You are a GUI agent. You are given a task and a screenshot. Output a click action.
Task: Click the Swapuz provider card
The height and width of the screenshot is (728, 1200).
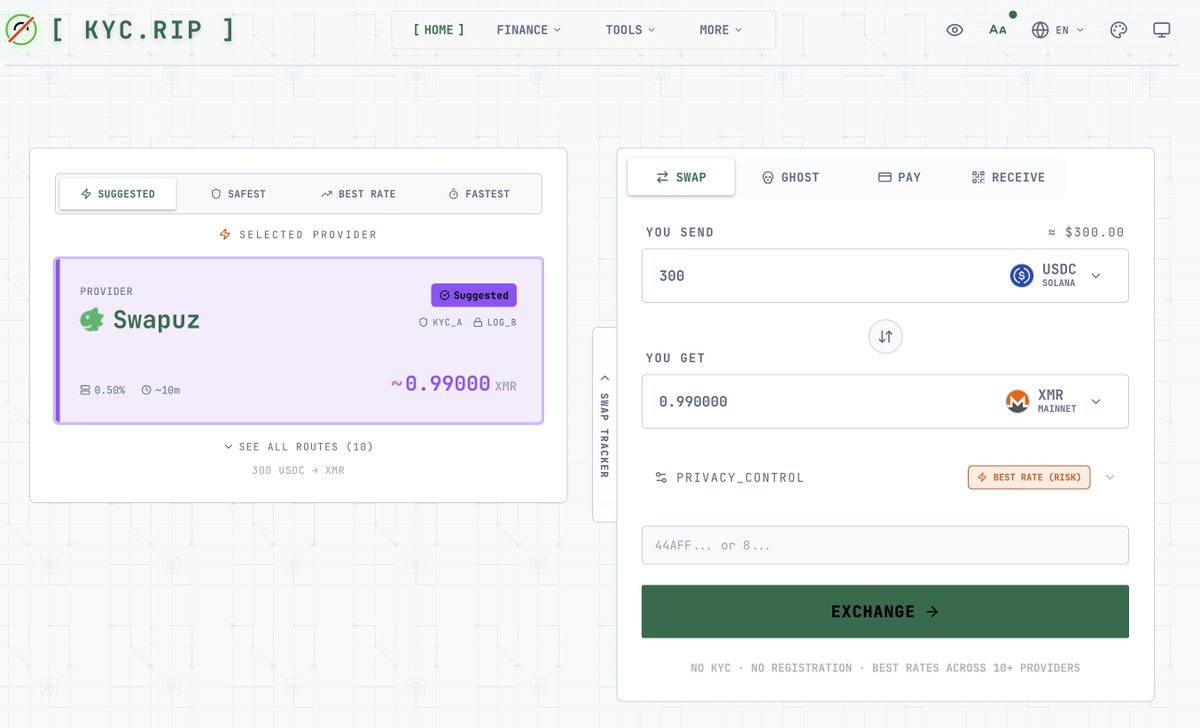click(x=299, y=341)
